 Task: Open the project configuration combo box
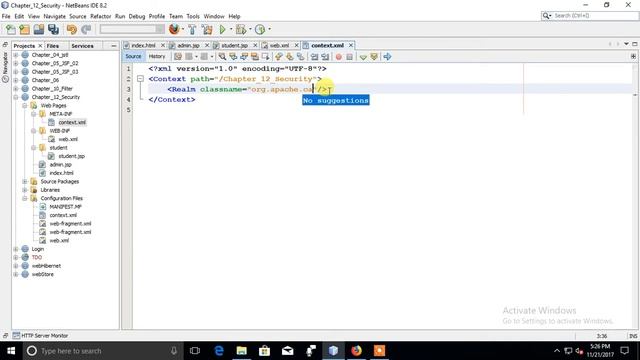click(131, 29)
